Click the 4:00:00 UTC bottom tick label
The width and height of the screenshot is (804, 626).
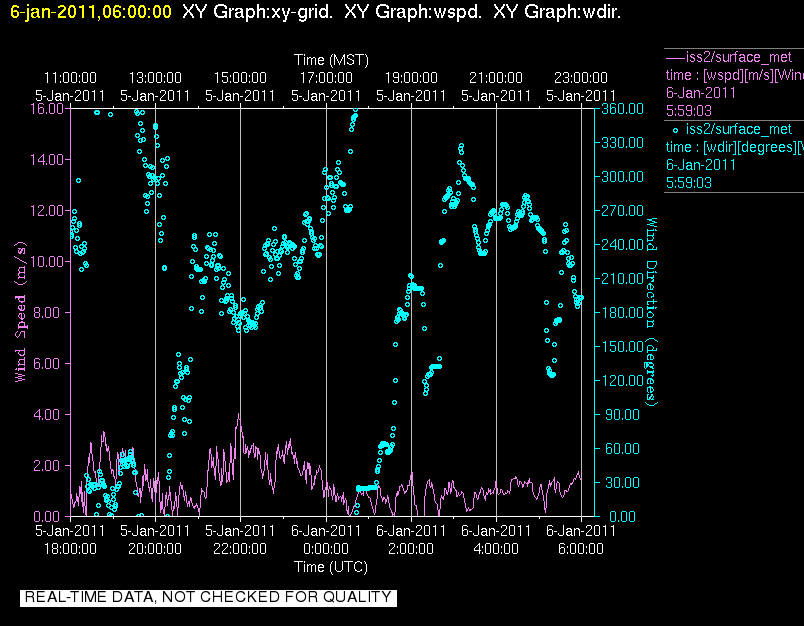pos(496,549)
